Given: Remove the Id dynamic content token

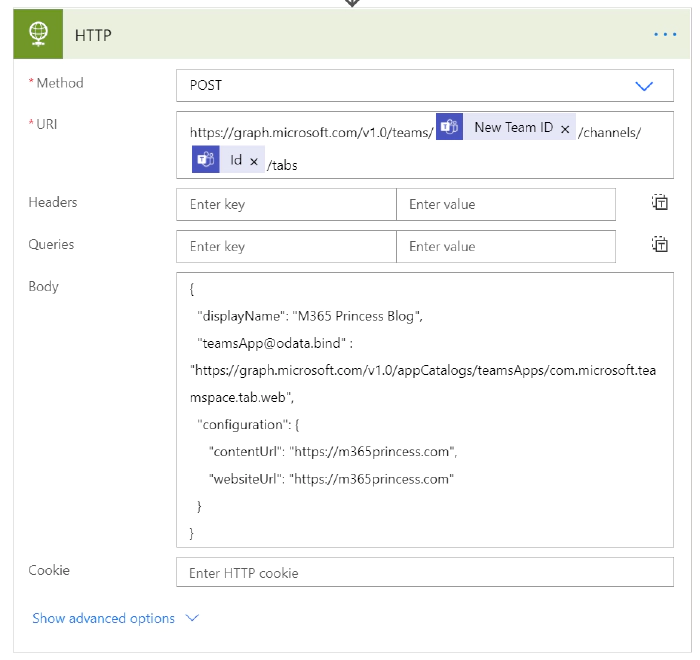Looking at the screenshot, I should point(254,161).
